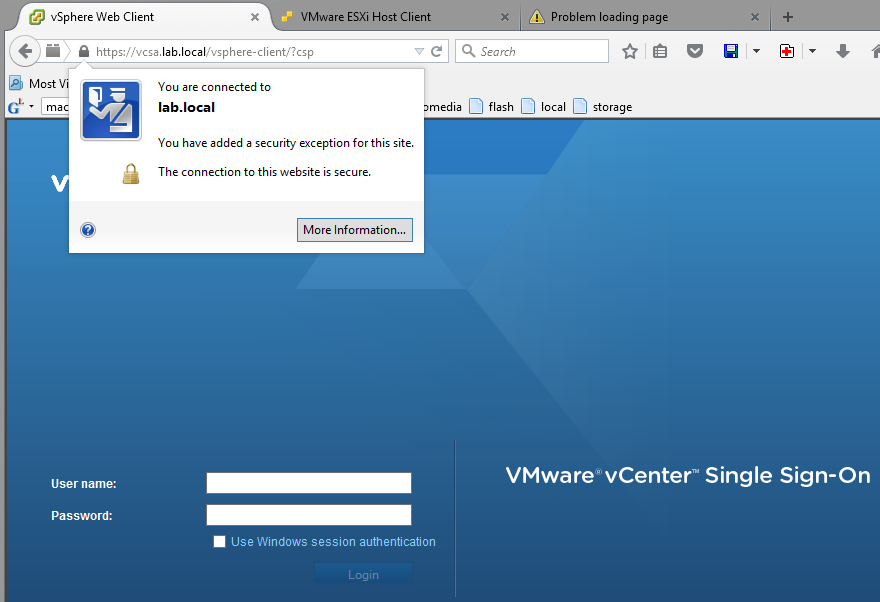Enable Use Windows session authentication checkbox
The height and width of the screenshot is (602, 880).
[x=219, y=541]
